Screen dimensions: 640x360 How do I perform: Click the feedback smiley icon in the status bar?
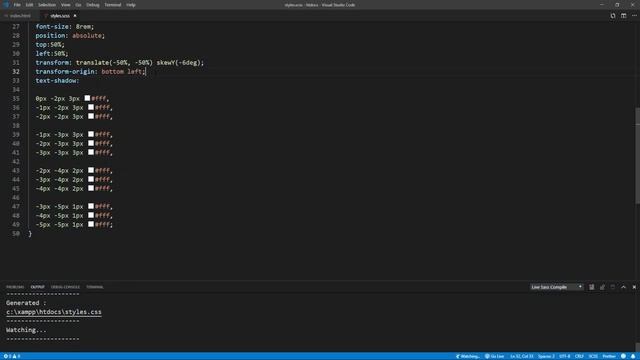623,356
